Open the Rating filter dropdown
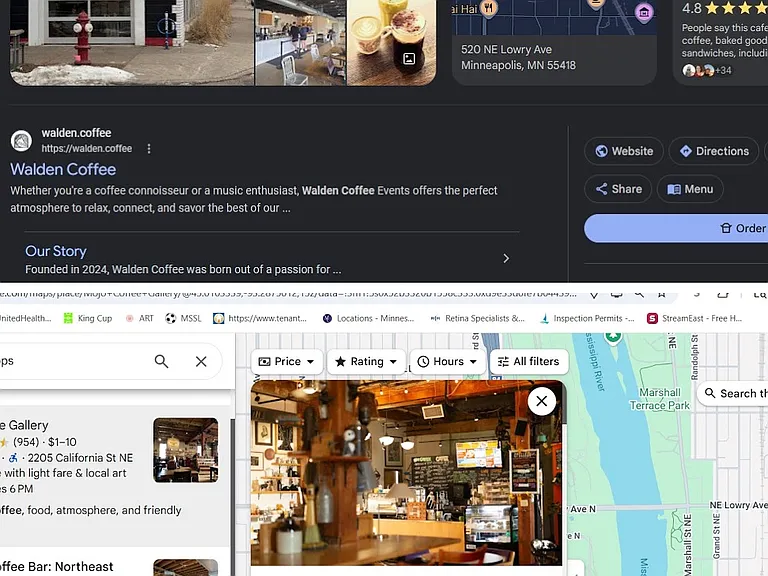Image resolution: width=768 pixels, height=576 pixels. click(x=366, y=361)
